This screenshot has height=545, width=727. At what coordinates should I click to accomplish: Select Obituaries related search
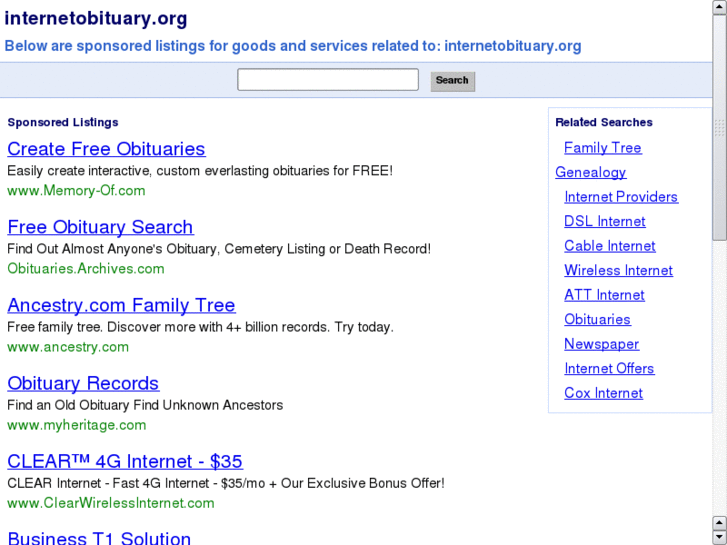pyautogui.click(x=597, y=320)
